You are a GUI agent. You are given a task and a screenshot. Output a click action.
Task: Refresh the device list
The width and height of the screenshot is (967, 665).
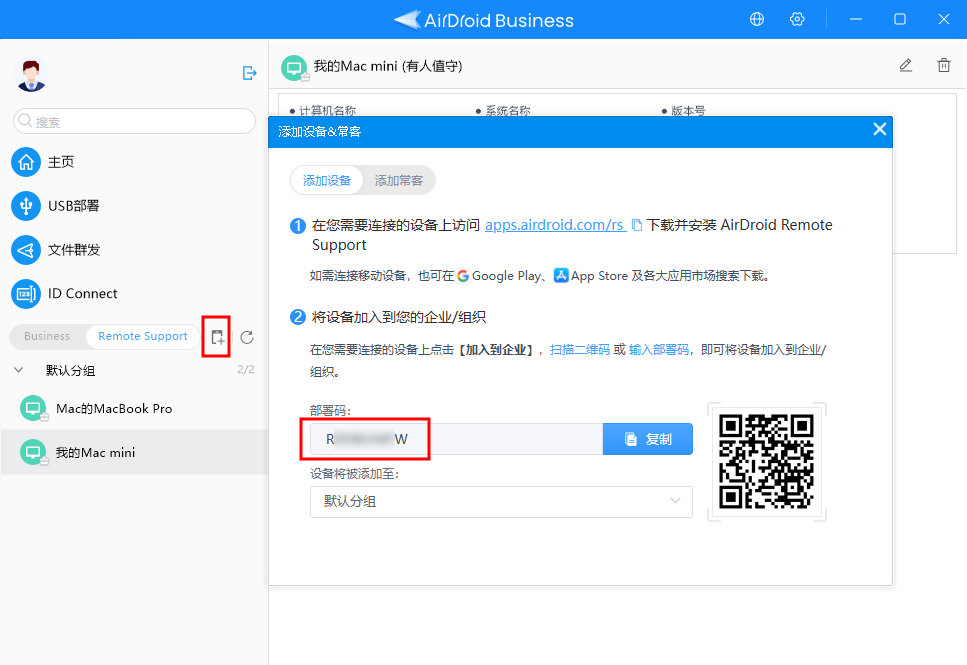point(247,337)
